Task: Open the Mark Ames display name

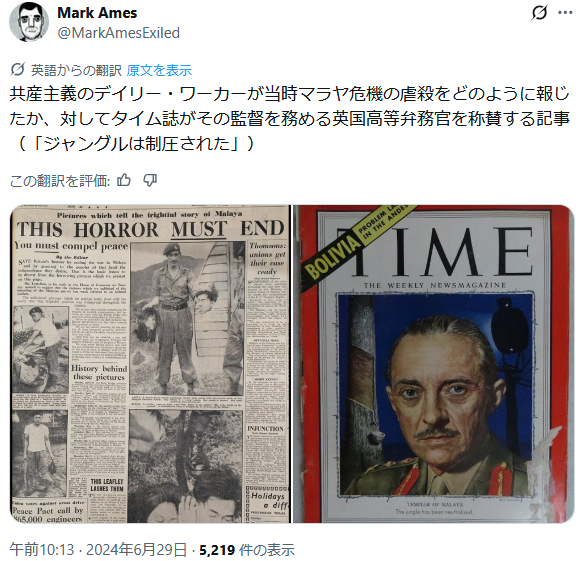Action: point(97,13)
